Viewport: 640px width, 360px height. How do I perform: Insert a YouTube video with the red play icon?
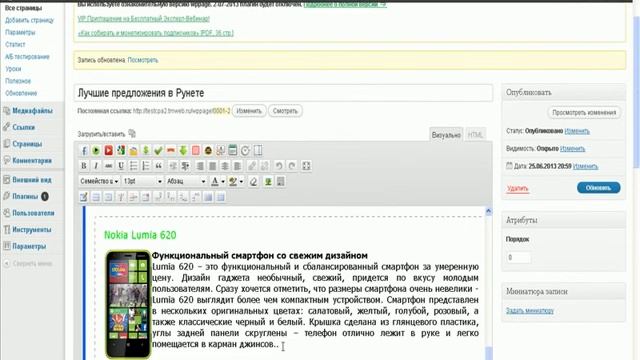tap(109, 151)
